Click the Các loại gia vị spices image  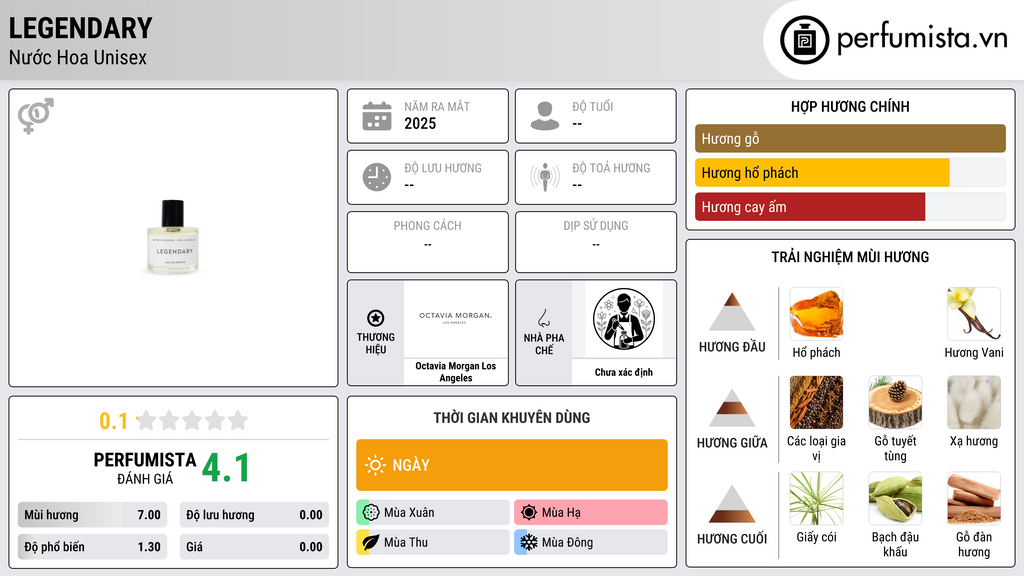click(816, 402)
